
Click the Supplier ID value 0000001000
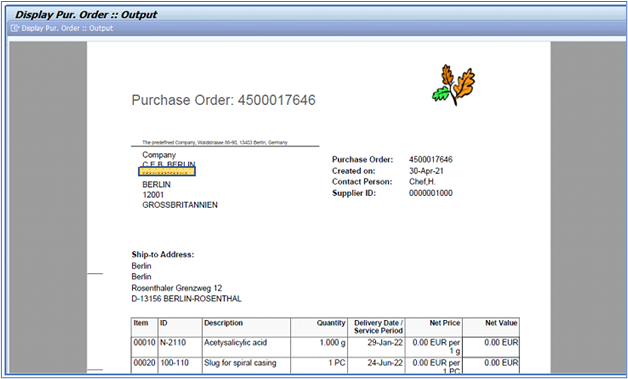point(431,193)
